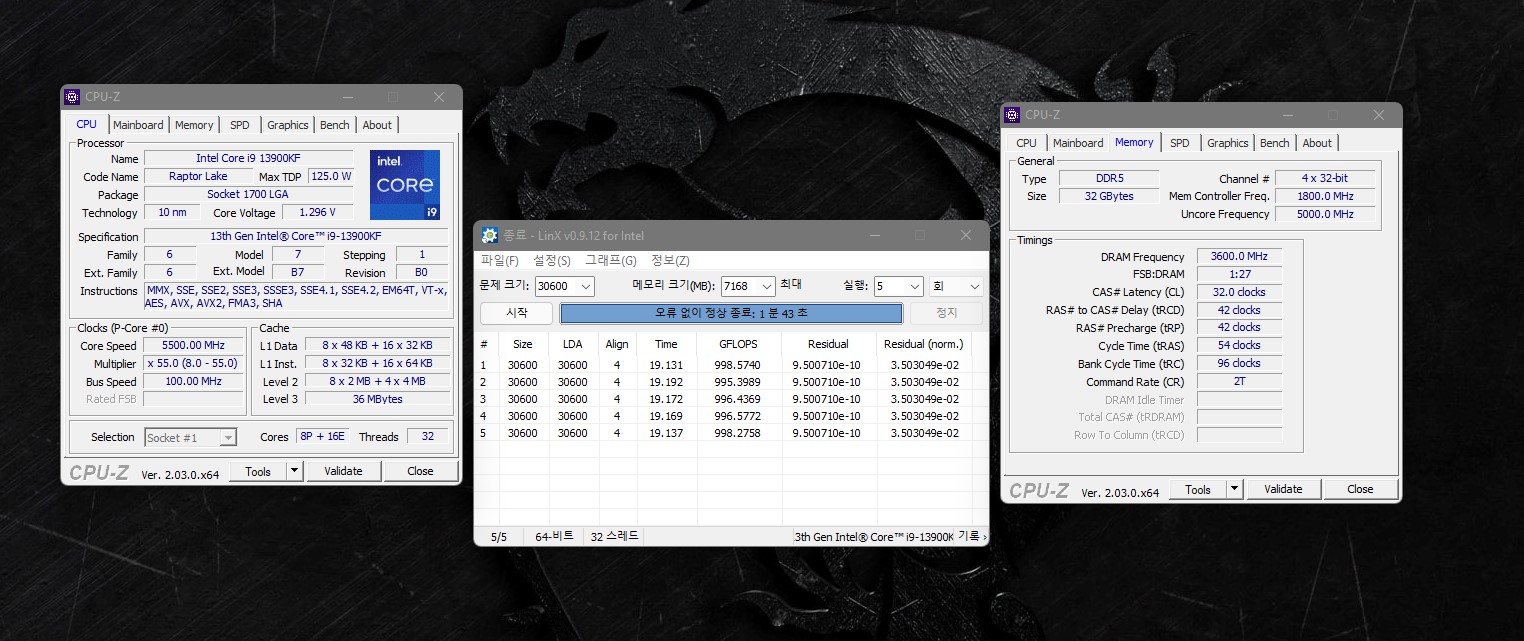The image size is (1524, 641).
Task: Click the LinX app icon in its title bar
Action: point(490,236)
